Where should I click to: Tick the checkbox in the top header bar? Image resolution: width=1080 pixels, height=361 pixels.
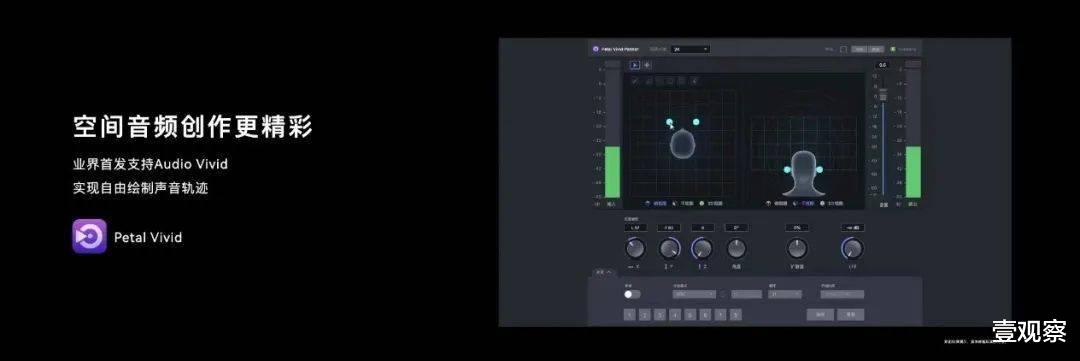coord(844,49)
